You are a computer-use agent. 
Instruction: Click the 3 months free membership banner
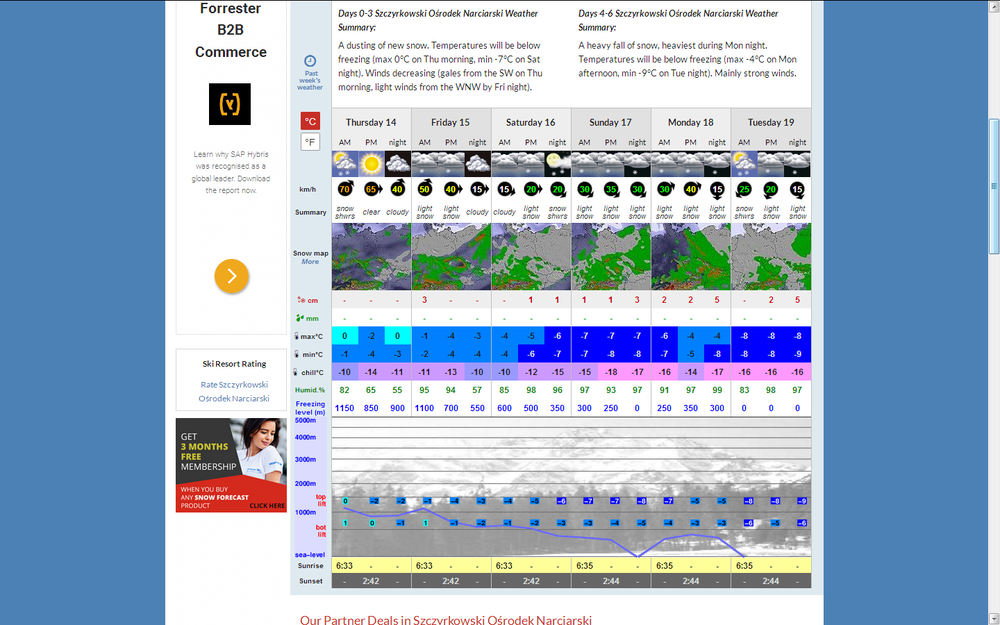[231, 465]
